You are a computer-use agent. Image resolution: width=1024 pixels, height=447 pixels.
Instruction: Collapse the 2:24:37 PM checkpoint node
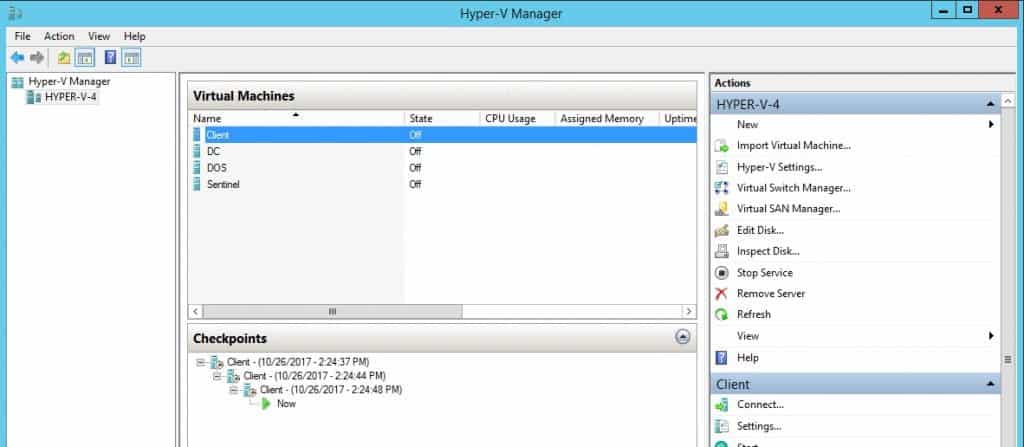200,361
